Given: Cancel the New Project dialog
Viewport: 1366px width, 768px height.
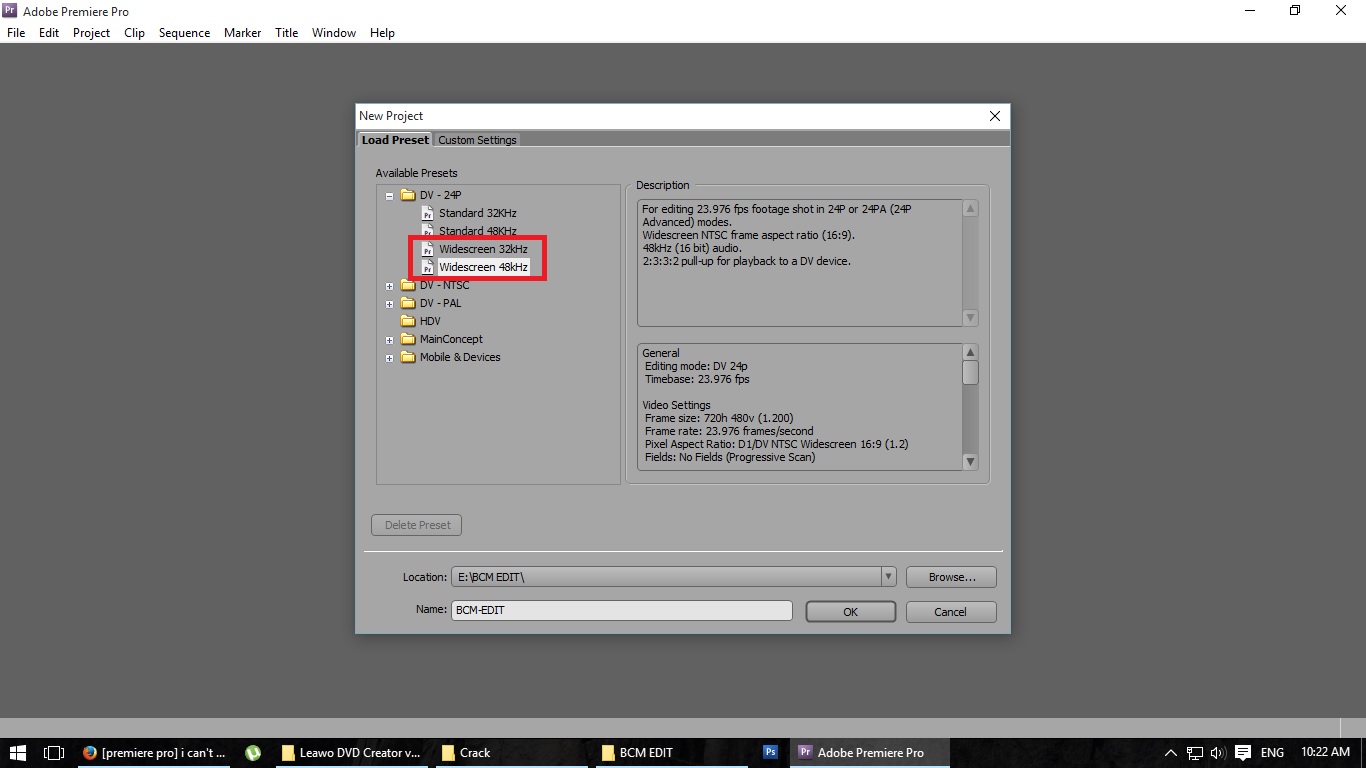Looking at the screenshot, I should coord(951,612).
